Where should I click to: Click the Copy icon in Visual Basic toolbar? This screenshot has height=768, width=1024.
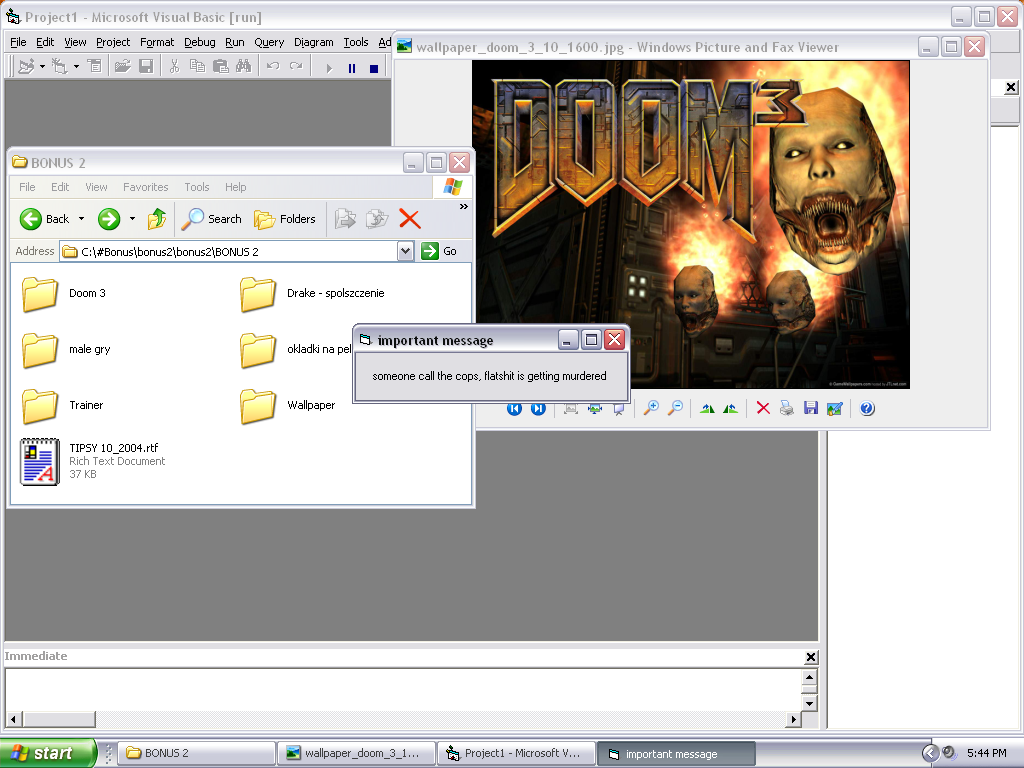coord(197,66)
